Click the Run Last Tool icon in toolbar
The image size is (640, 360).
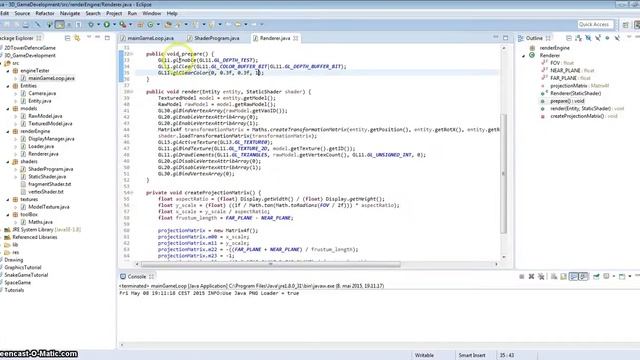(122, 24)
